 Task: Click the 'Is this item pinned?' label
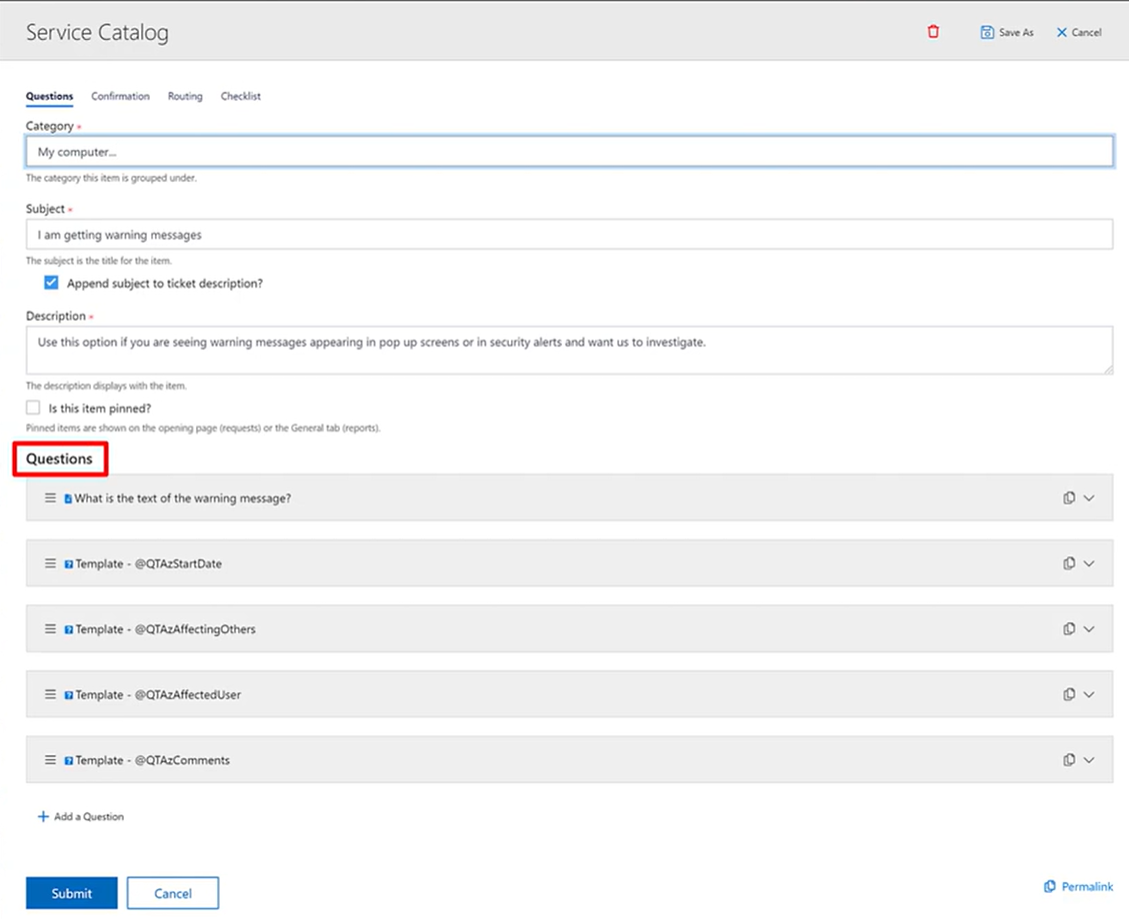(x=100, y=408)
